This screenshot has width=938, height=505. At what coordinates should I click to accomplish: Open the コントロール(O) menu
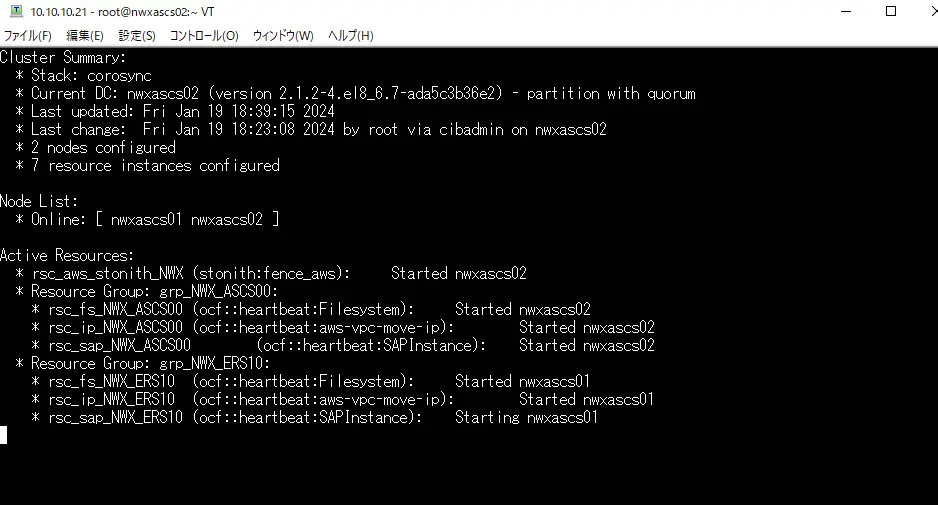point(204,36)
